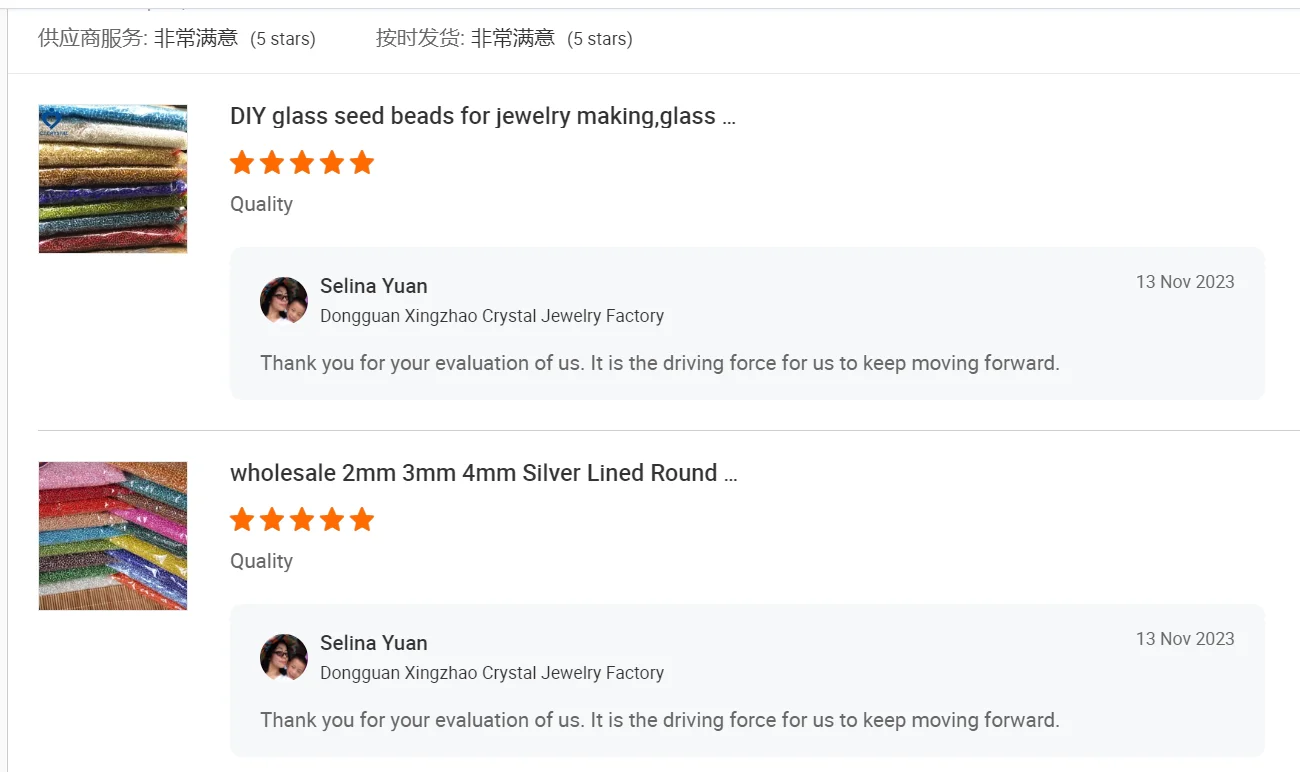Click the Quality tag under DIY beads review

point(261,204)
